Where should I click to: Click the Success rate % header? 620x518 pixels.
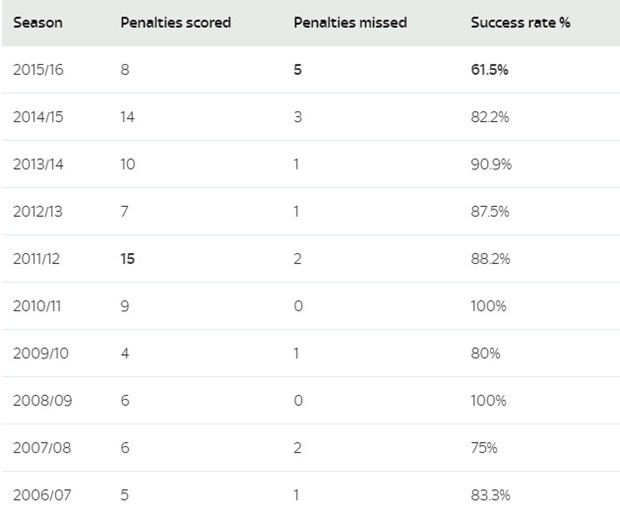pos(520,22)
